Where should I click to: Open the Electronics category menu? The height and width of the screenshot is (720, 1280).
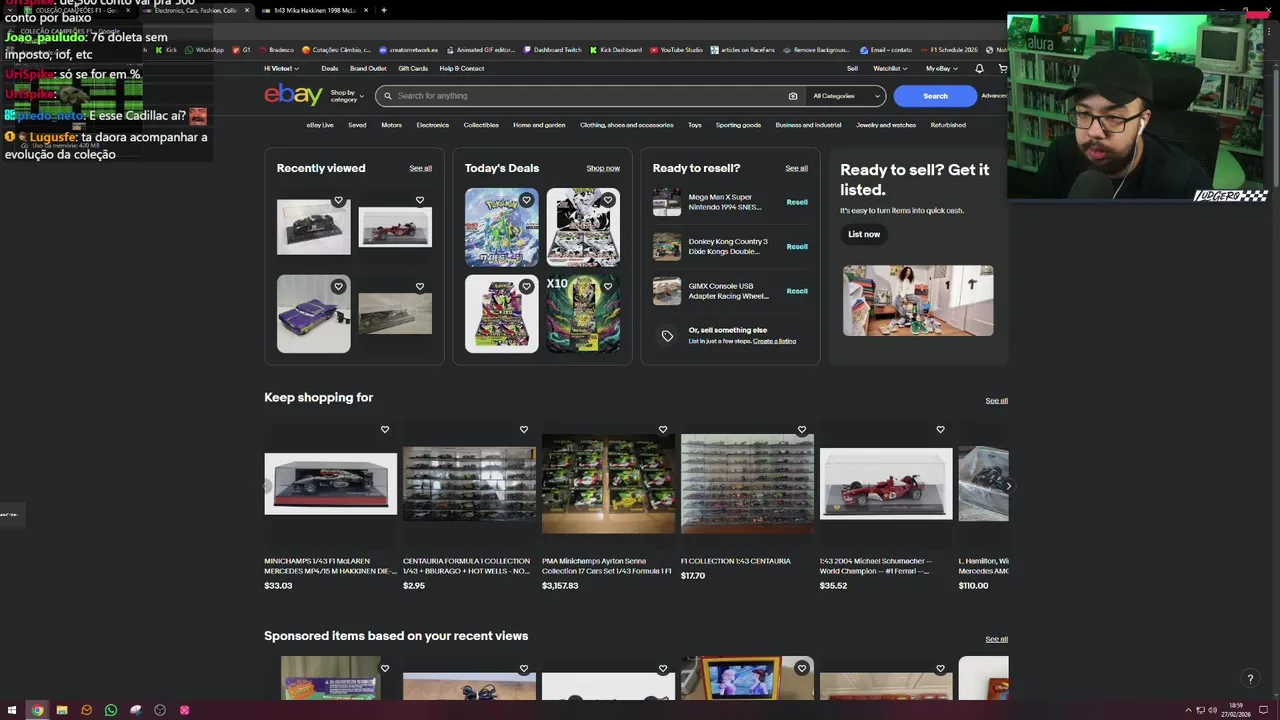(x=433, y=125)
